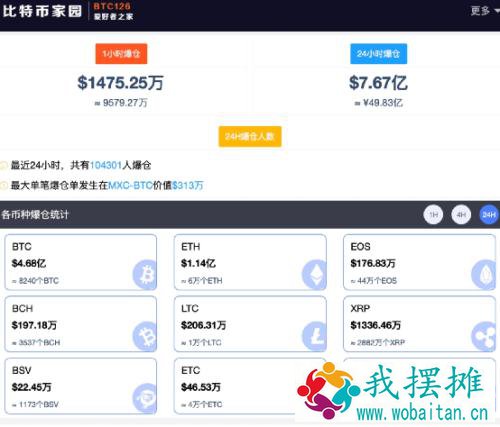Image resolution: width=500 pixels, height=427 pixels.
Task: Click the 比特币家园 site logo
Action: 42,11
